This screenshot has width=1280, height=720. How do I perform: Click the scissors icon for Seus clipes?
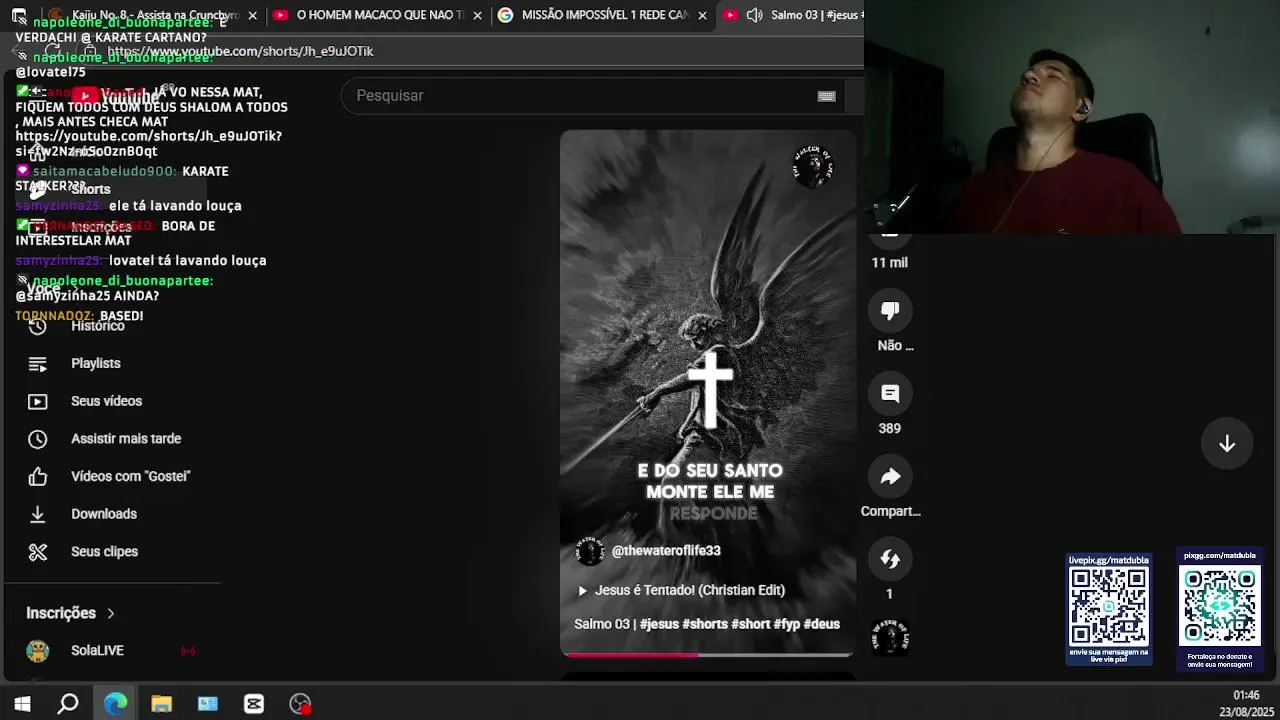click(37, 552)
